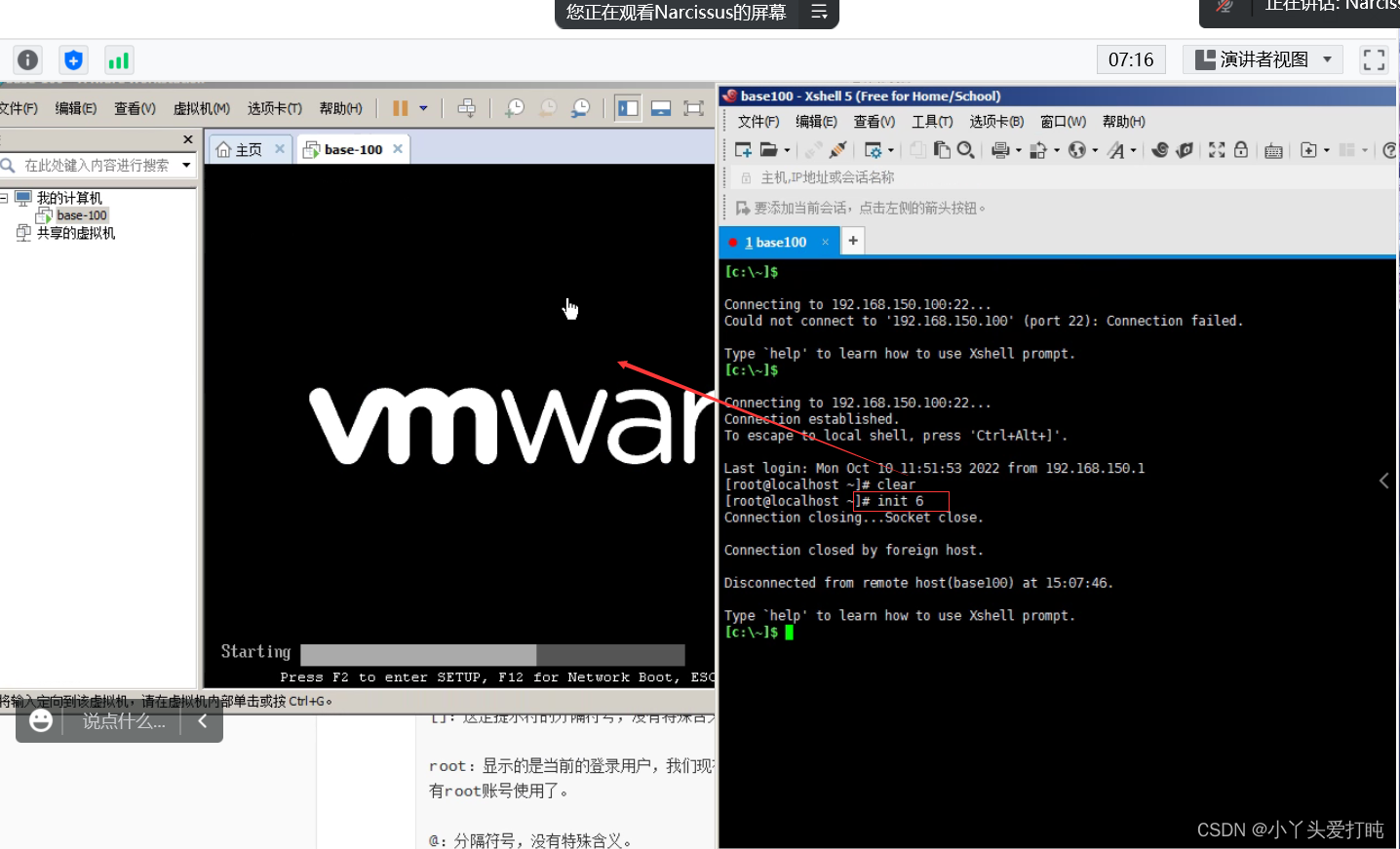Check the green network signal icon
1400x849 pixels.
(x=119, y=60)
